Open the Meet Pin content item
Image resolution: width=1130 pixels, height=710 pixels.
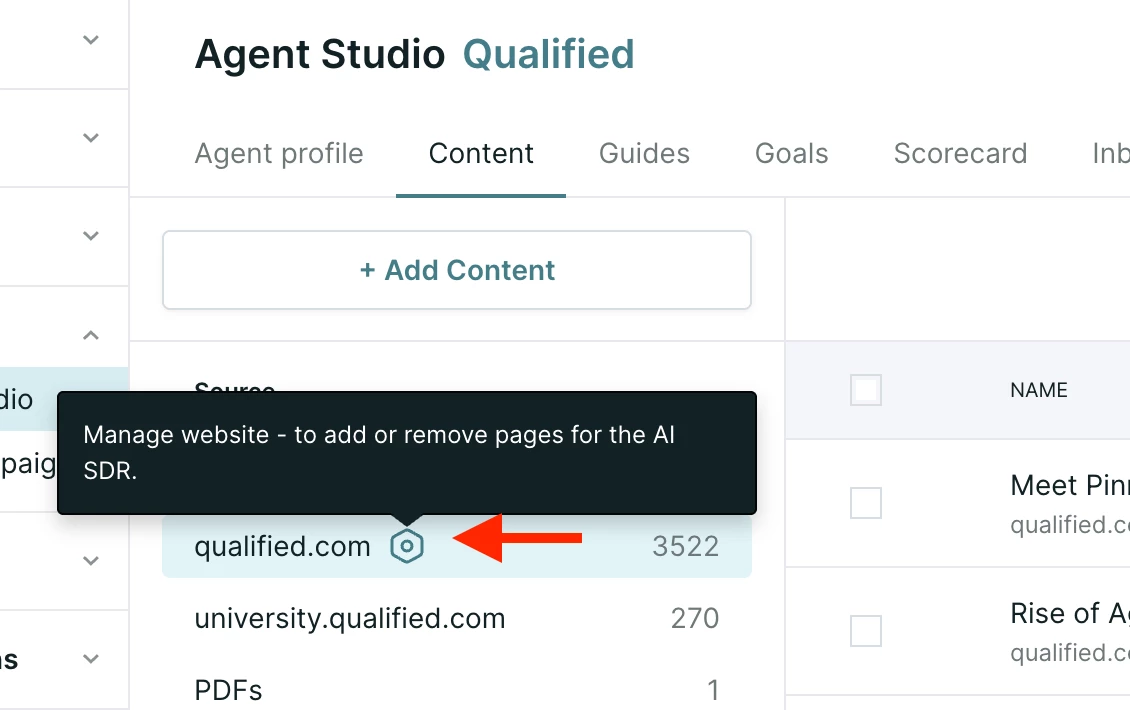1069,485
